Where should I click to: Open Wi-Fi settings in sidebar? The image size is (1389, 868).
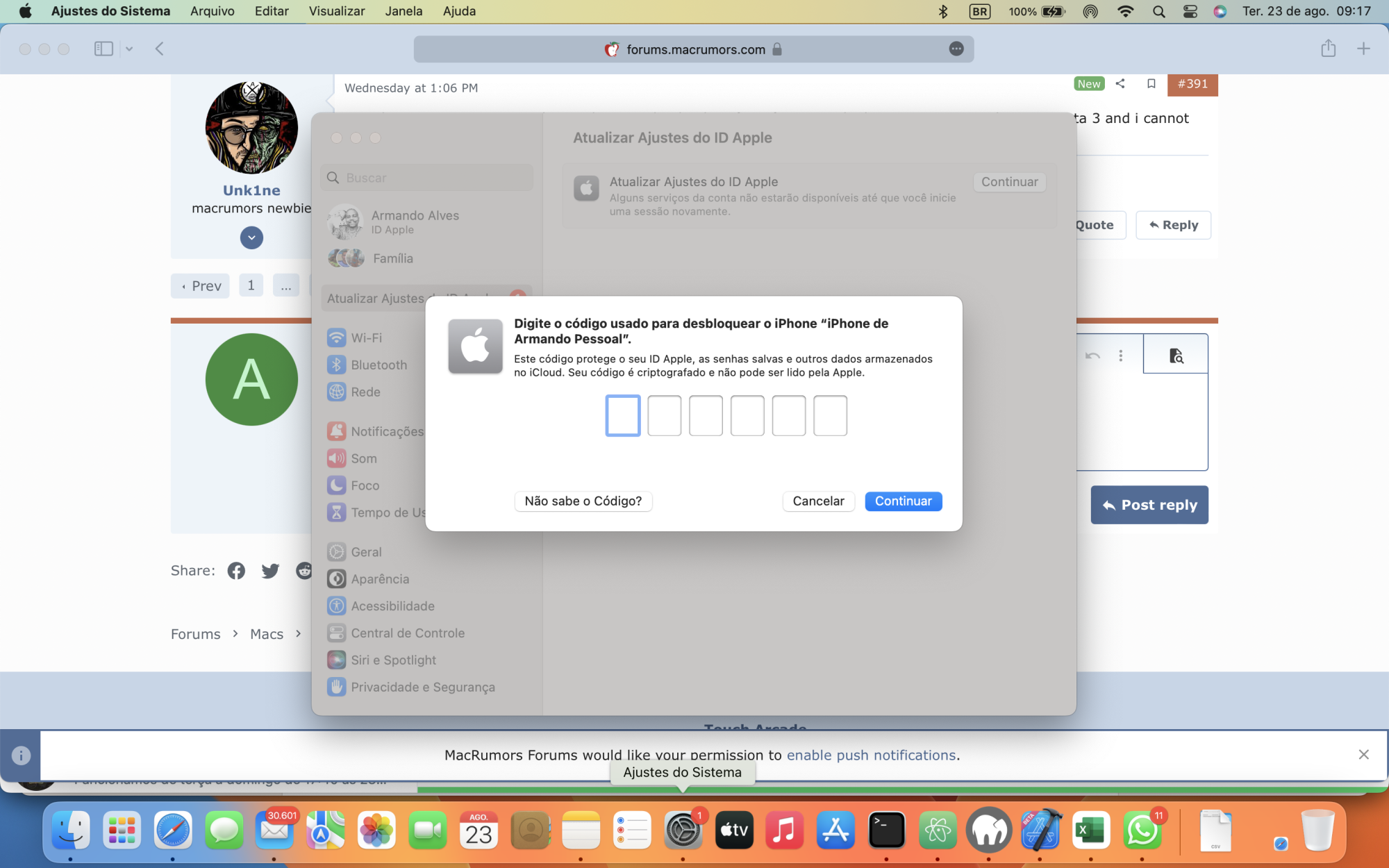tap(366, 337)
